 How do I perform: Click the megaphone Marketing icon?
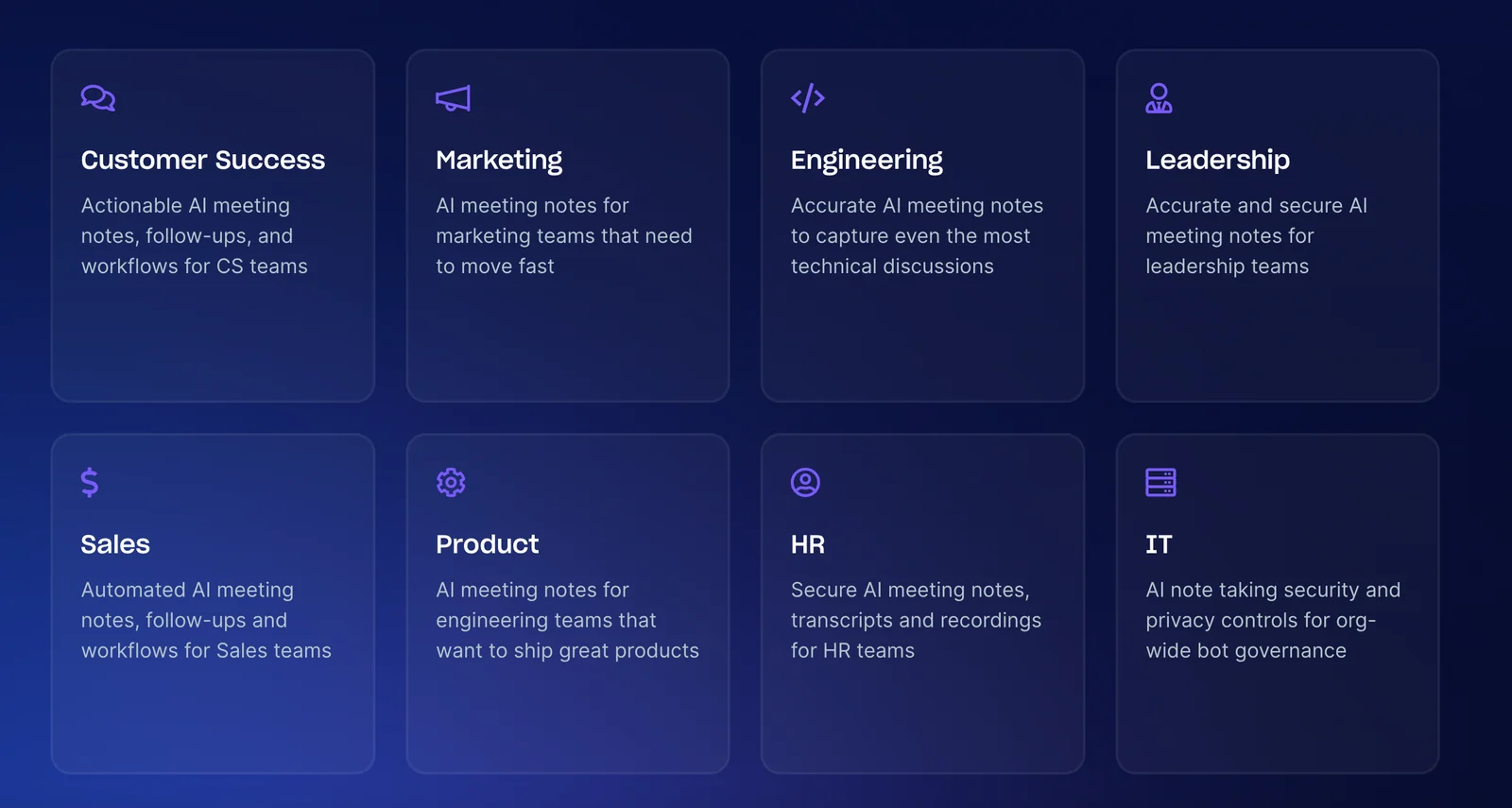pyautogui.click(x=453, y=98)
